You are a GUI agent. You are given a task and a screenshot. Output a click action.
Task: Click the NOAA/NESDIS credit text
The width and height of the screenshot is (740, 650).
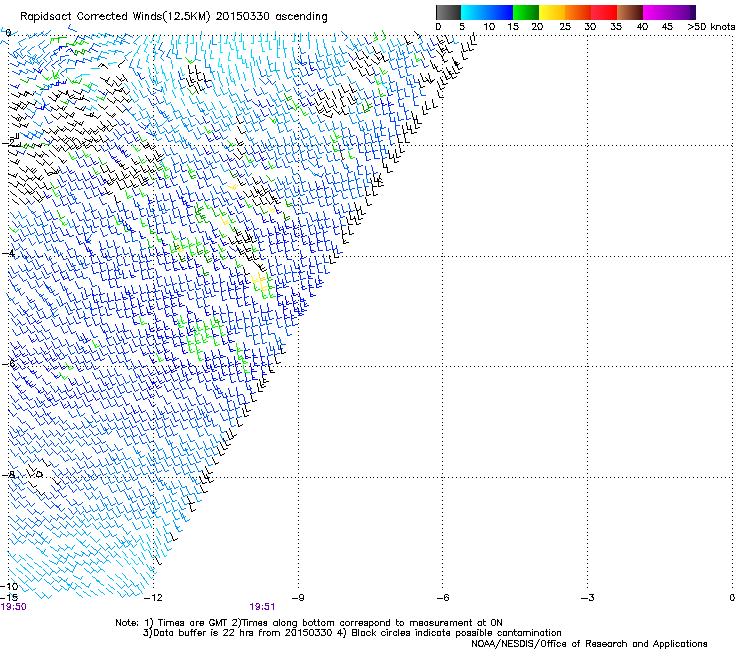tap(589, 644)
